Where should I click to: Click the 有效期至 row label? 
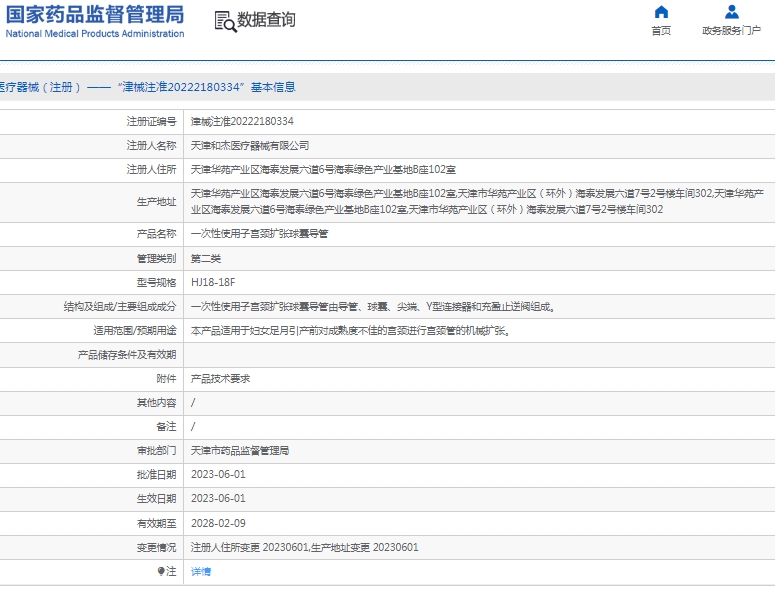coord(156,523)
